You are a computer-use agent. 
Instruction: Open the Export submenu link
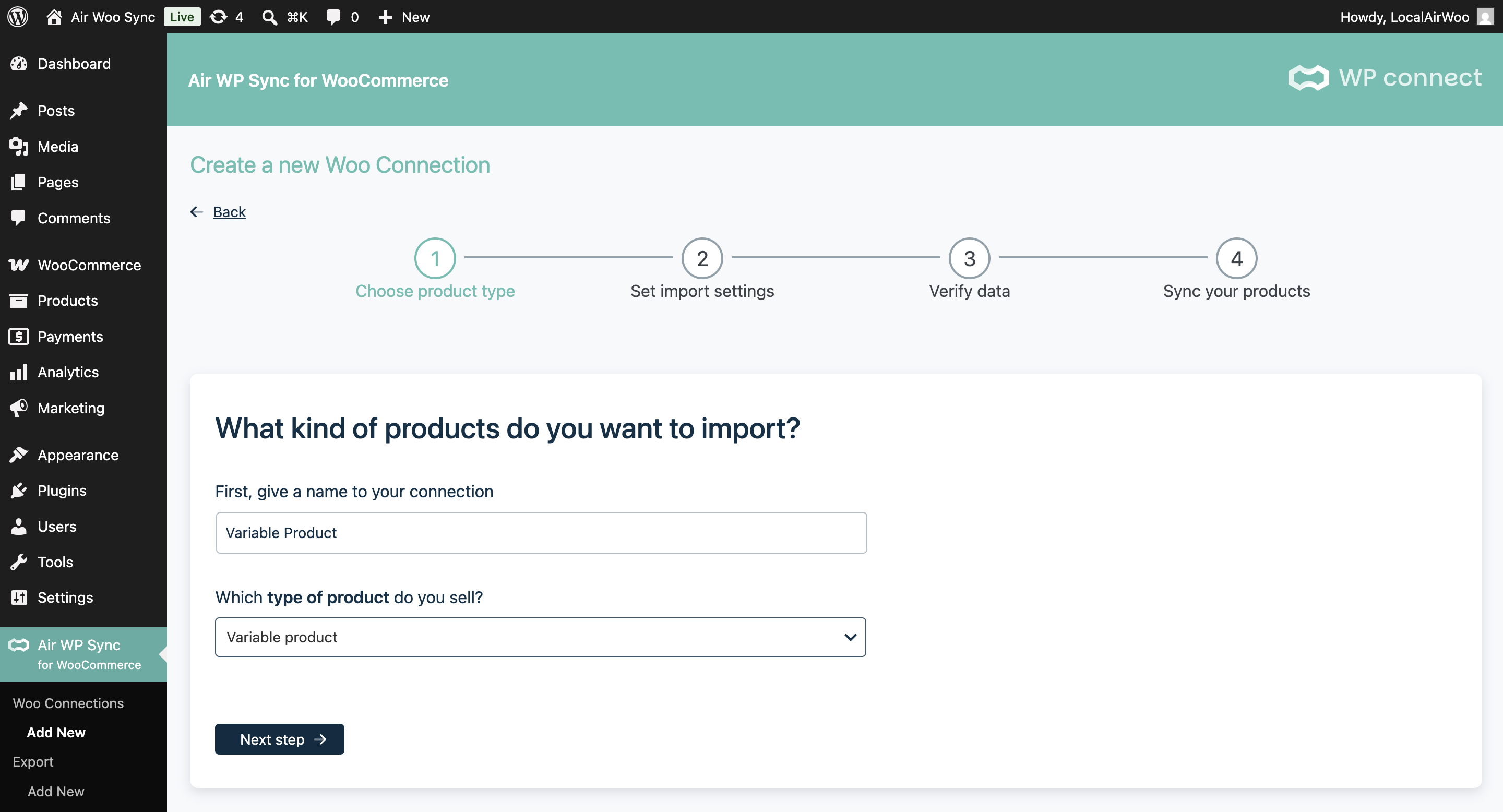click(33, 762)
